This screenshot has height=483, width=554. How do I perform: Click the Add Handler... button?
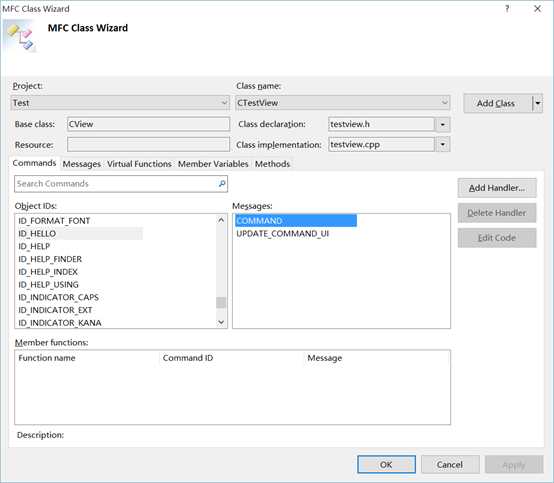pyautogui.click(x=497, y=188)
